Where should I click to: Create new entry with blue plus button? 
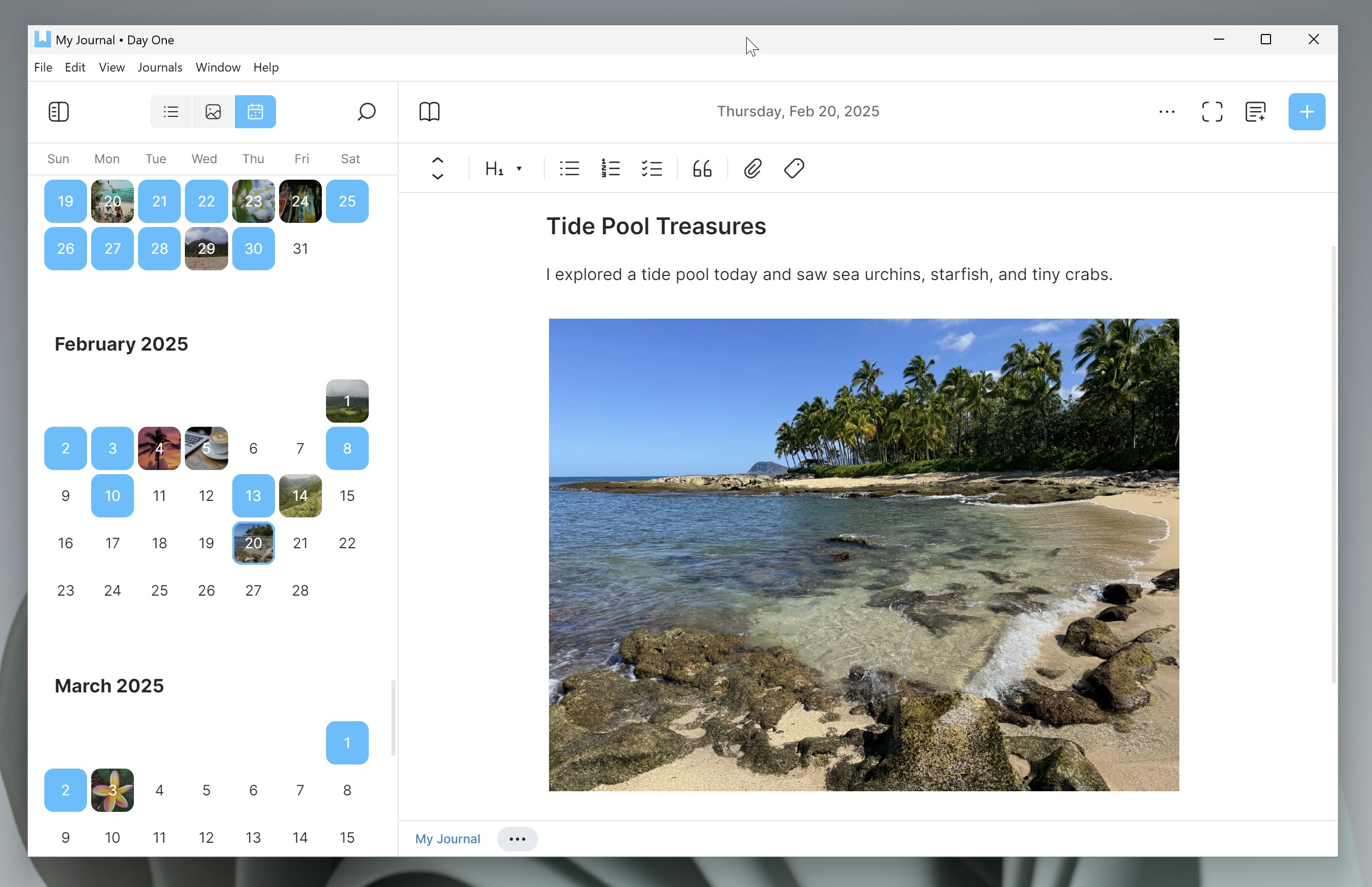[1306, 111]
